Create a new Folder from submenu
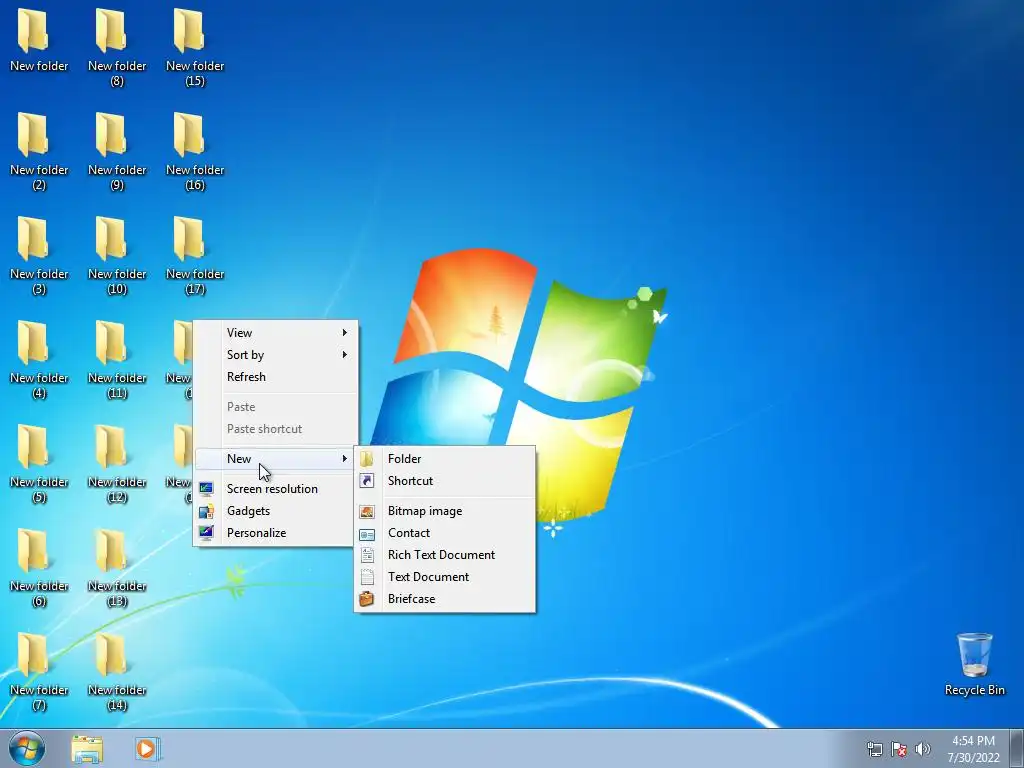This screenshot has height=768, width=1024. click(445, 458)
